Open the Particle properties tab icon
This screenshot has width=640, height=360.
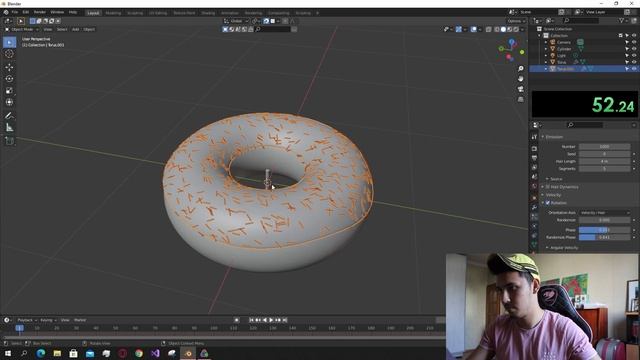534,217
